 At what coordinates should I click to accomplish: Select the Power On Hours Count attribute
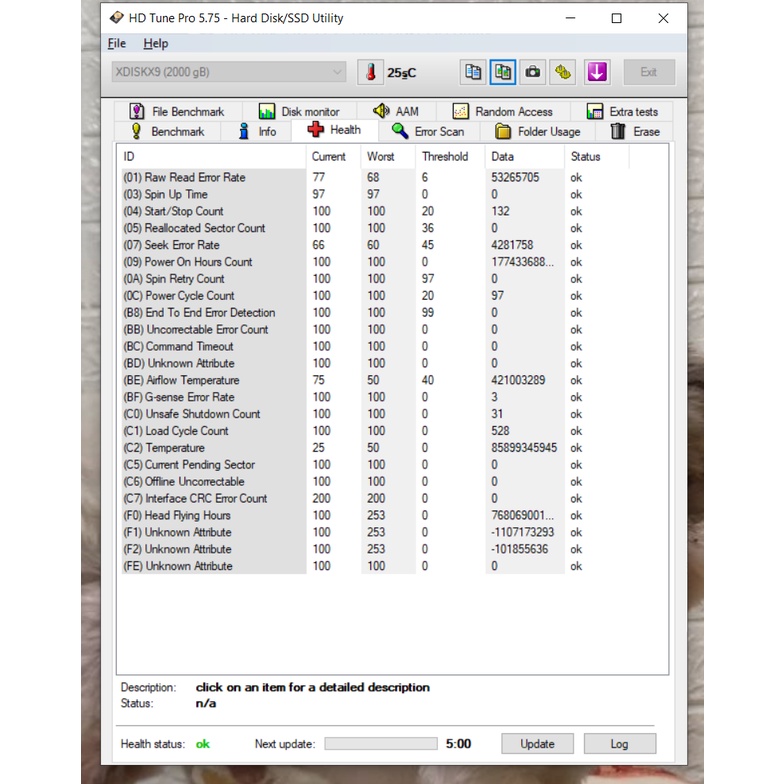tap(199, 262)
